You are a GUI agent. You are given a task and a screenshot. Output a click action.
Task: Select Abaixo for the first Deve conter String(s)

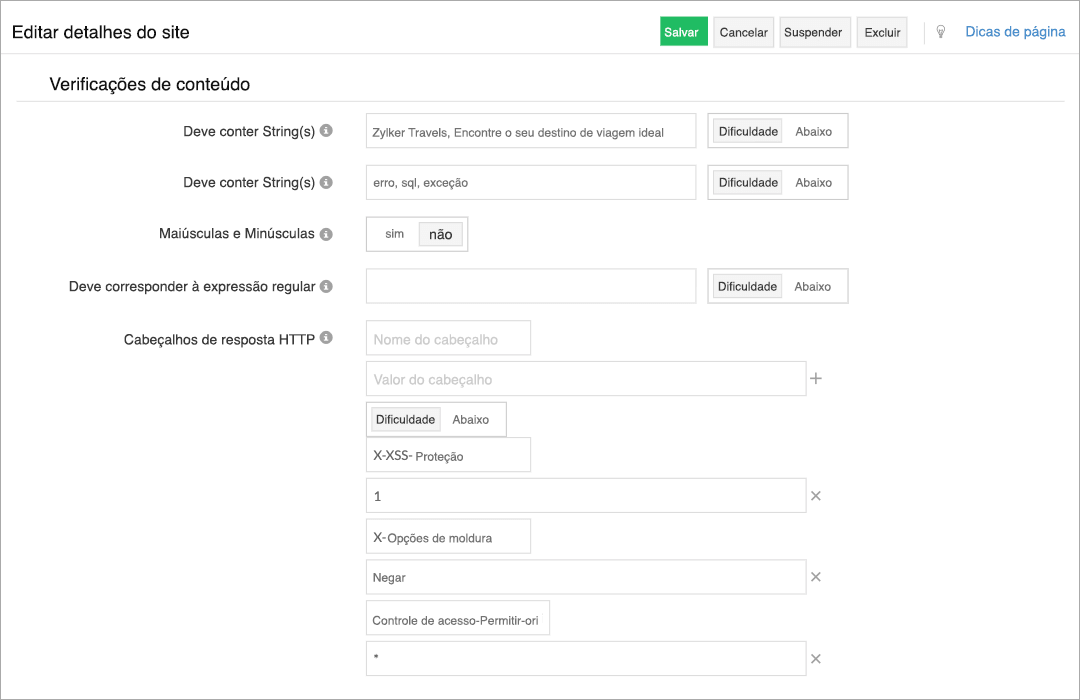(813, 130)
